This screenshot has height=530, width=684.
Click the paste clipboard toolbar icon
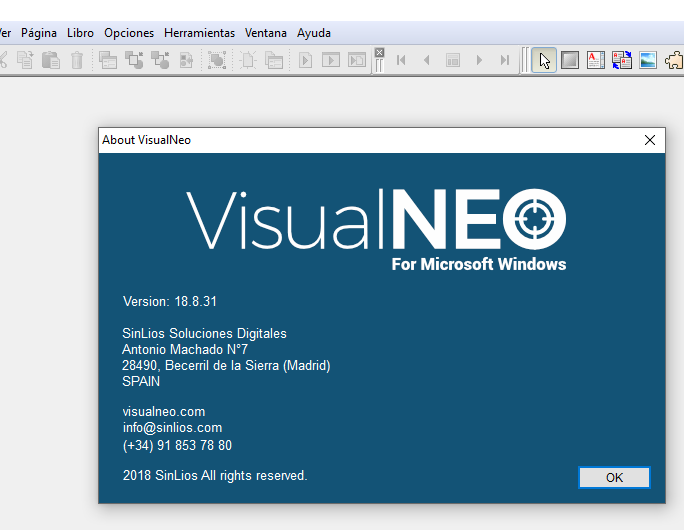point(51,60)
